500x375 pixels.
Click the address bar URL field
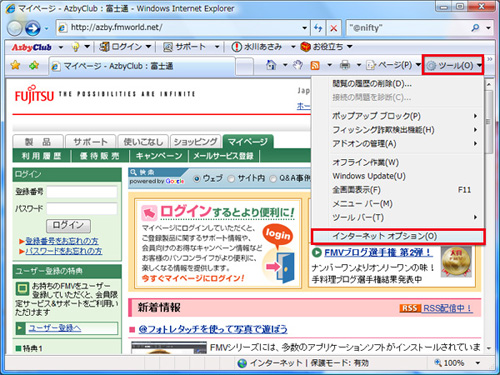pos(182,28)
